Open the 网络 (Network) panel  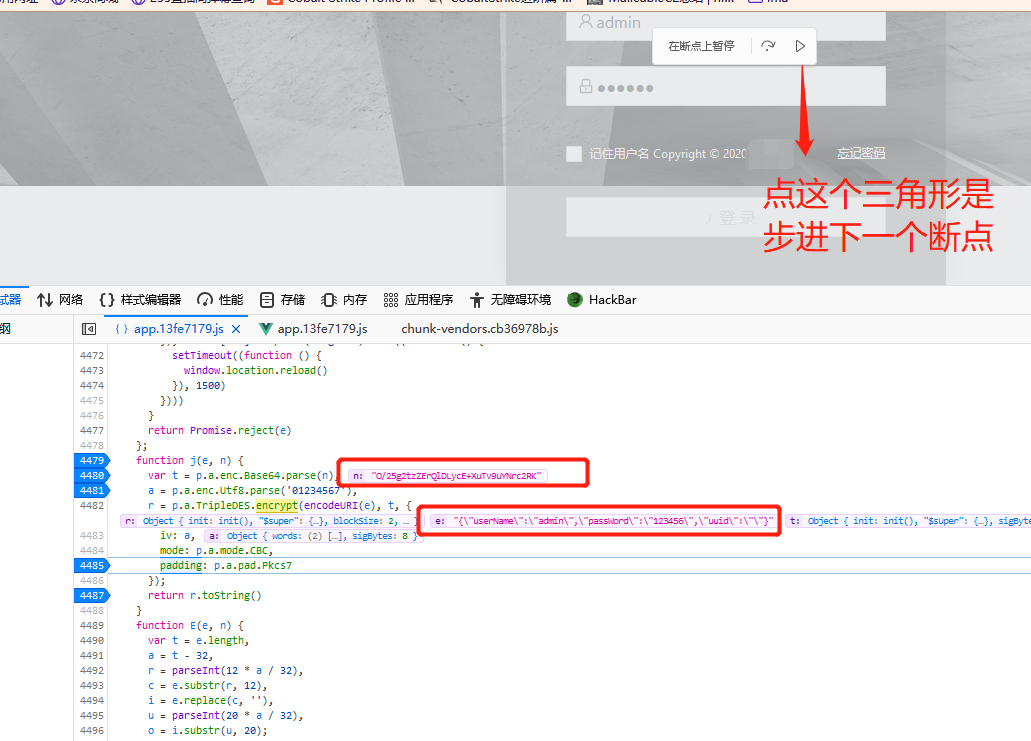click(x=60, y=300)
